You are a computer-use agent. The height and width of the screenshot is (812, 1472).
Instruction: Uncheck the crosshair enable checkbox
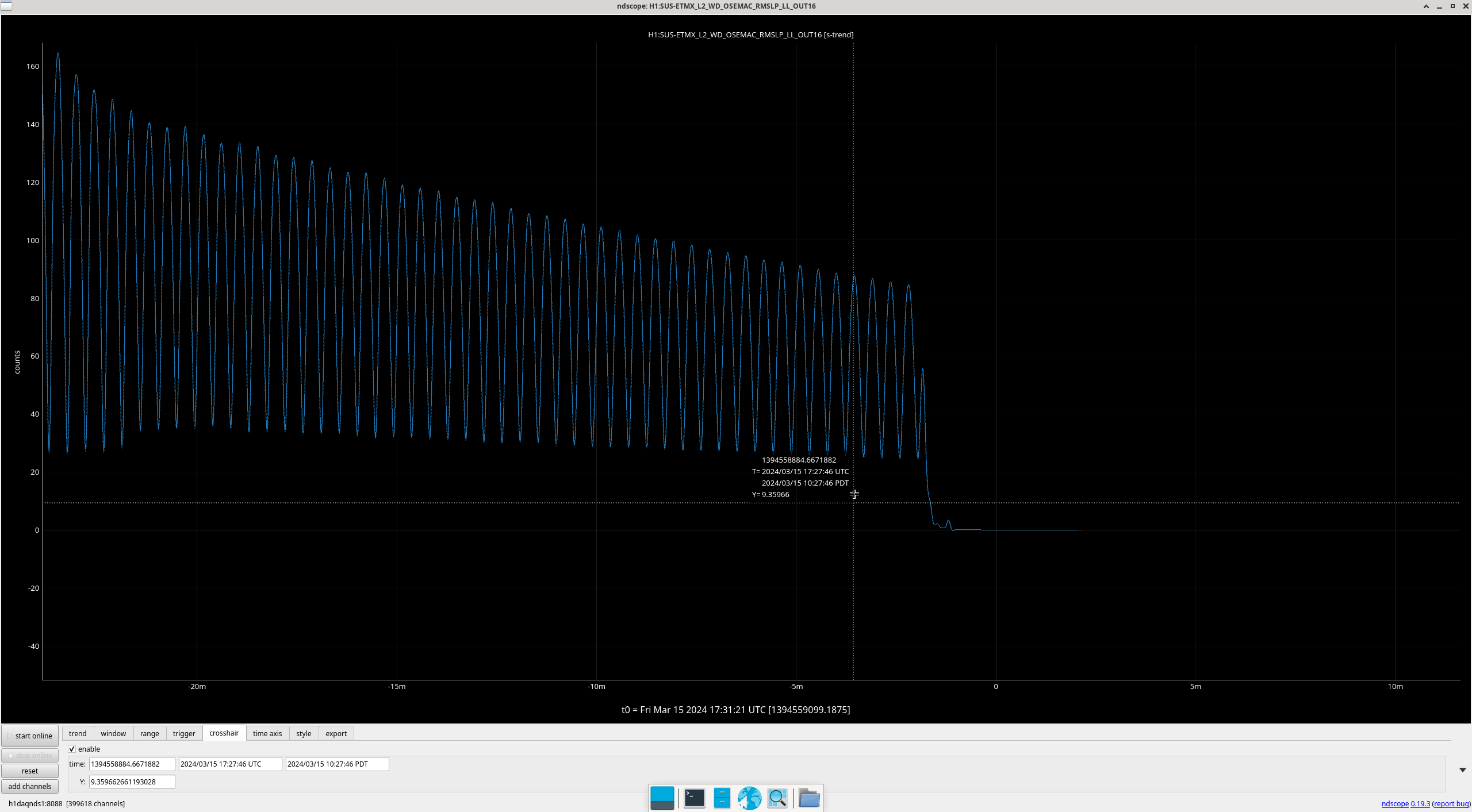click(x=72, y=749)
